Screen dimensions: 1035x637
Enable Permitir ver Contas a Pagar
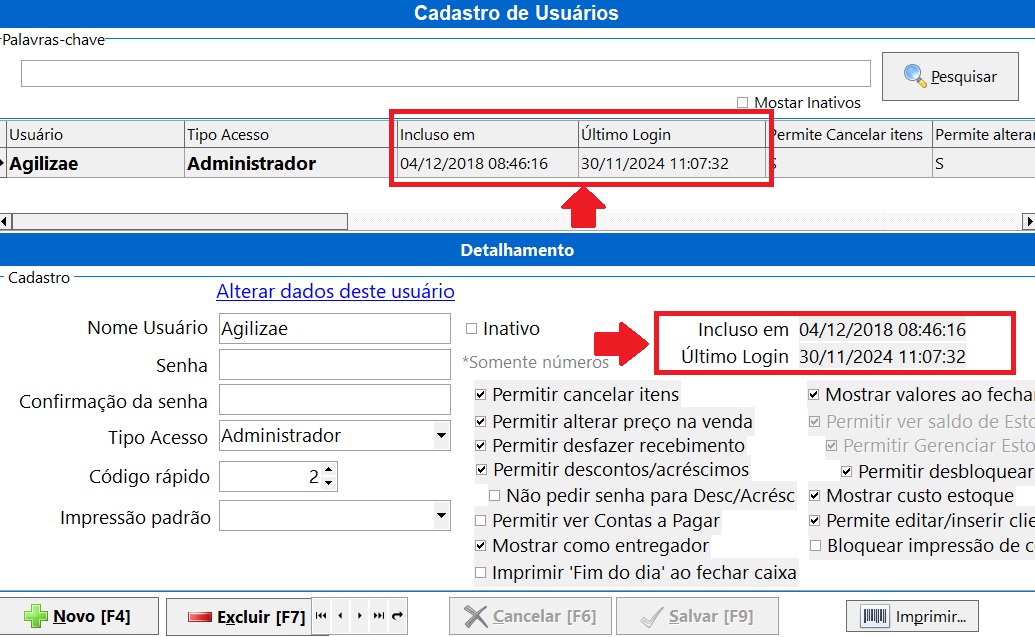coord(482,521)
